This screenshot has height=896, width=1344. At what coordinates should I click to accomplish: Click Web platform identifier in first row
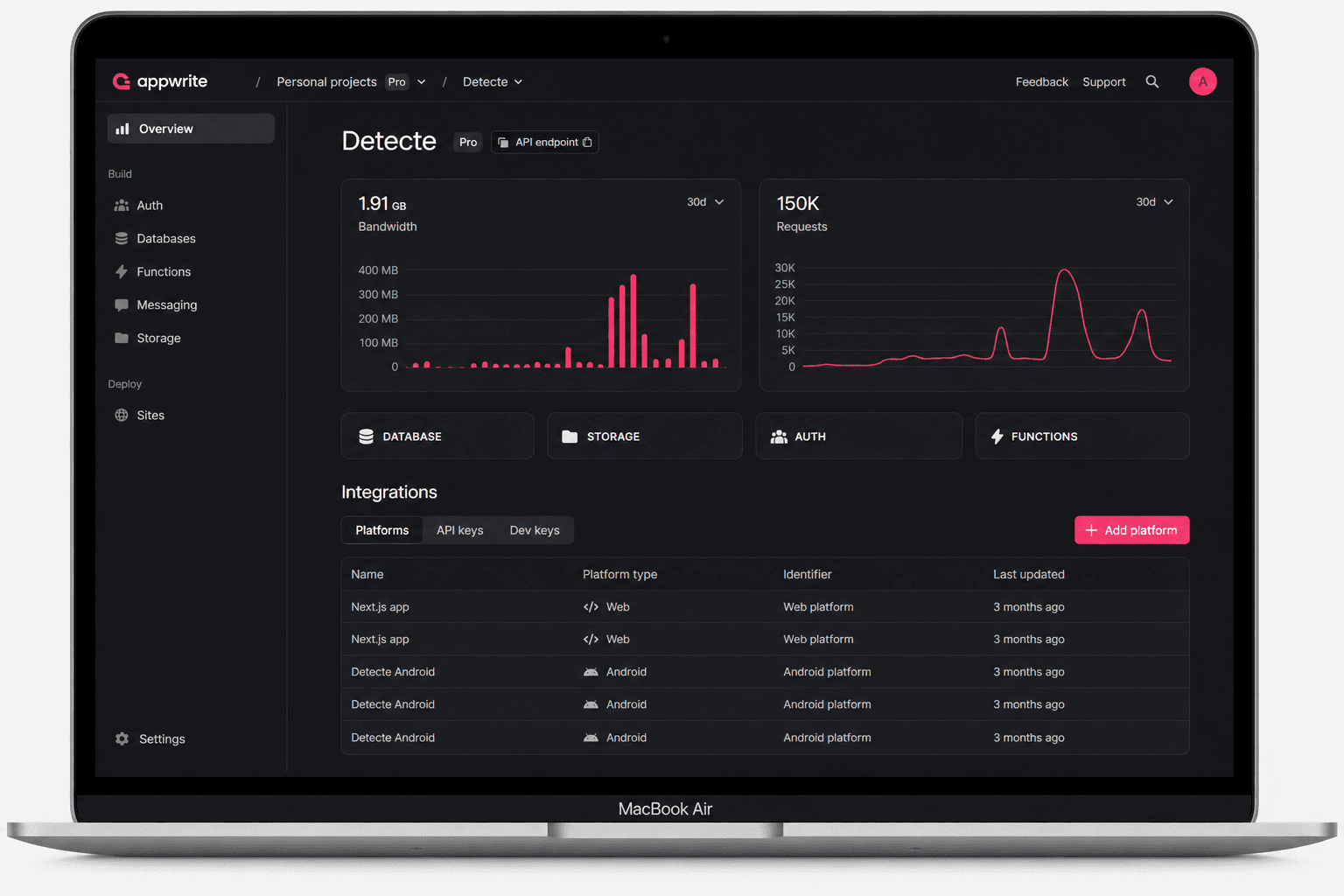[818, 606]
